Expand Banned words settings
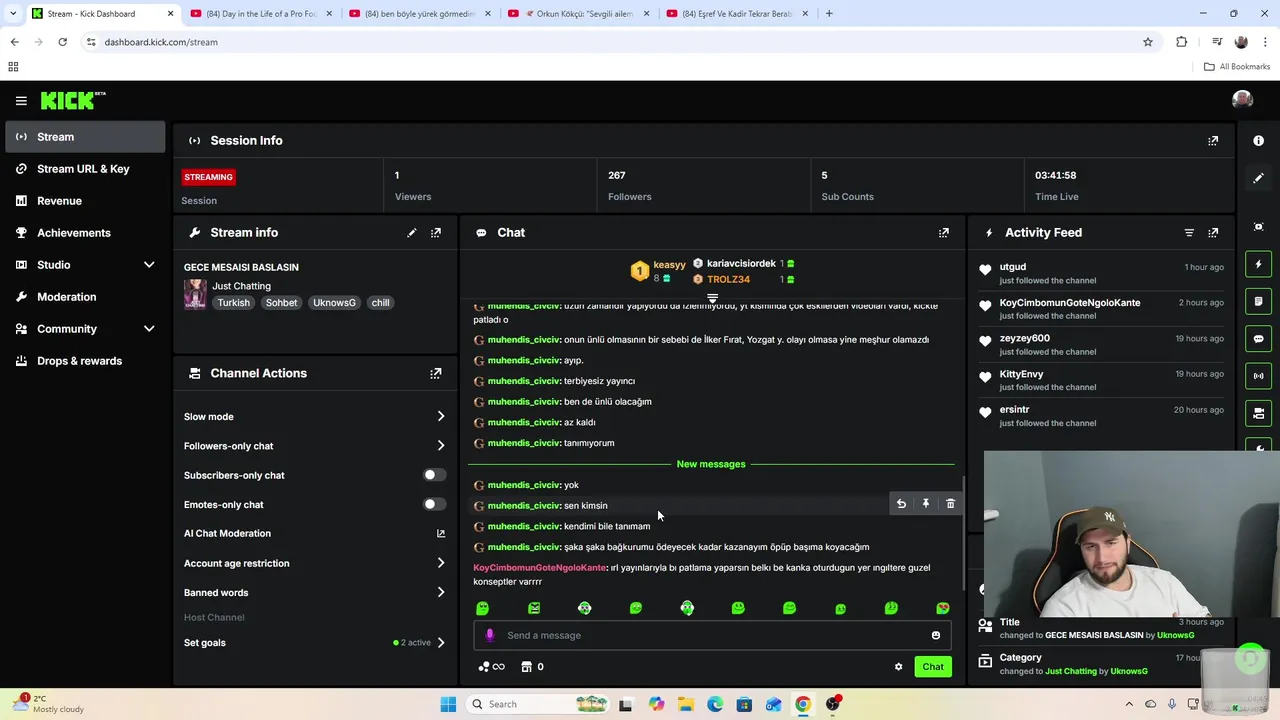1280x720 pixels. coord(441,592)
